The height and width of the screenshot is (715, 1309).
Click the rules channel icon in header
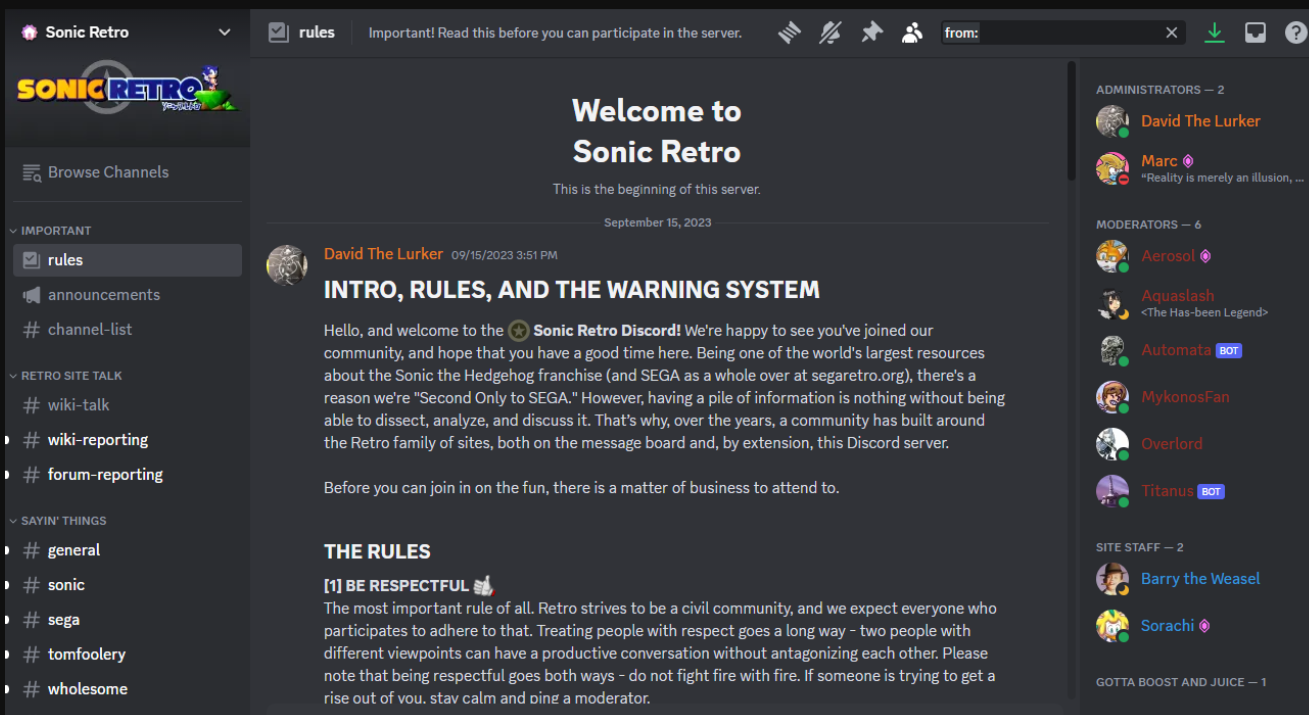point(278,32)
